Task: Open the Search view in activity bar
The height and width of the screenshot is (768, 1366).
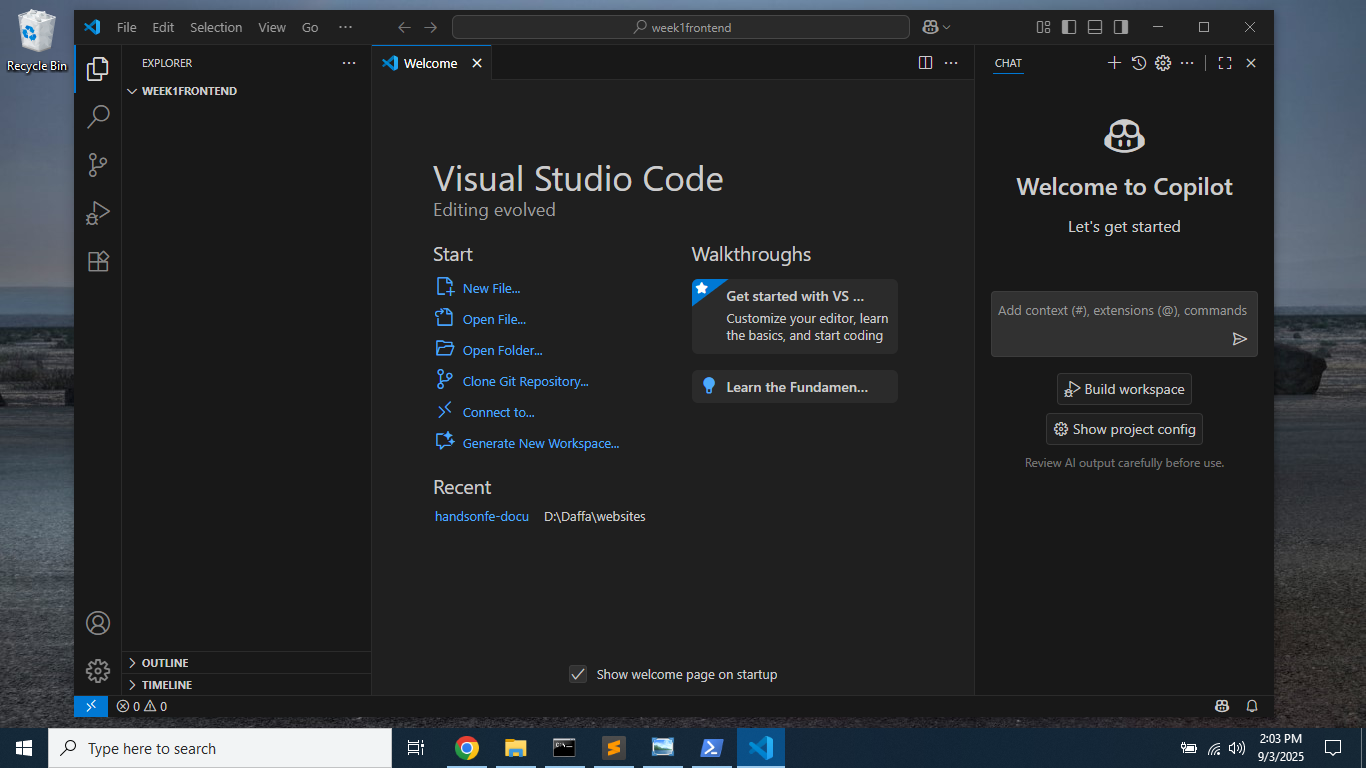Action: [98, 117]
